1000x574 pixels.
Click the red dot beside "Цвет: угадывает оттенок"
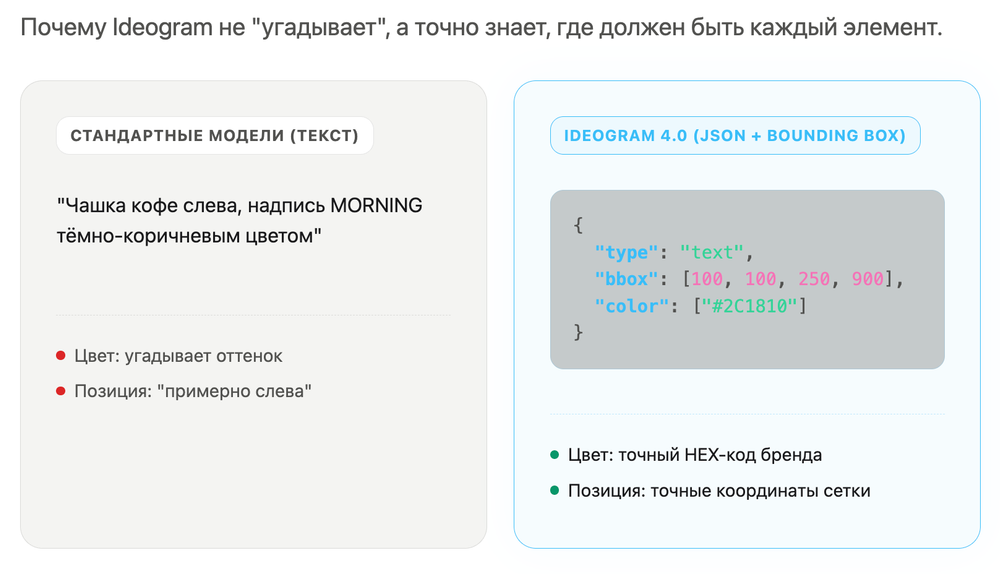(x=61, y=356)
